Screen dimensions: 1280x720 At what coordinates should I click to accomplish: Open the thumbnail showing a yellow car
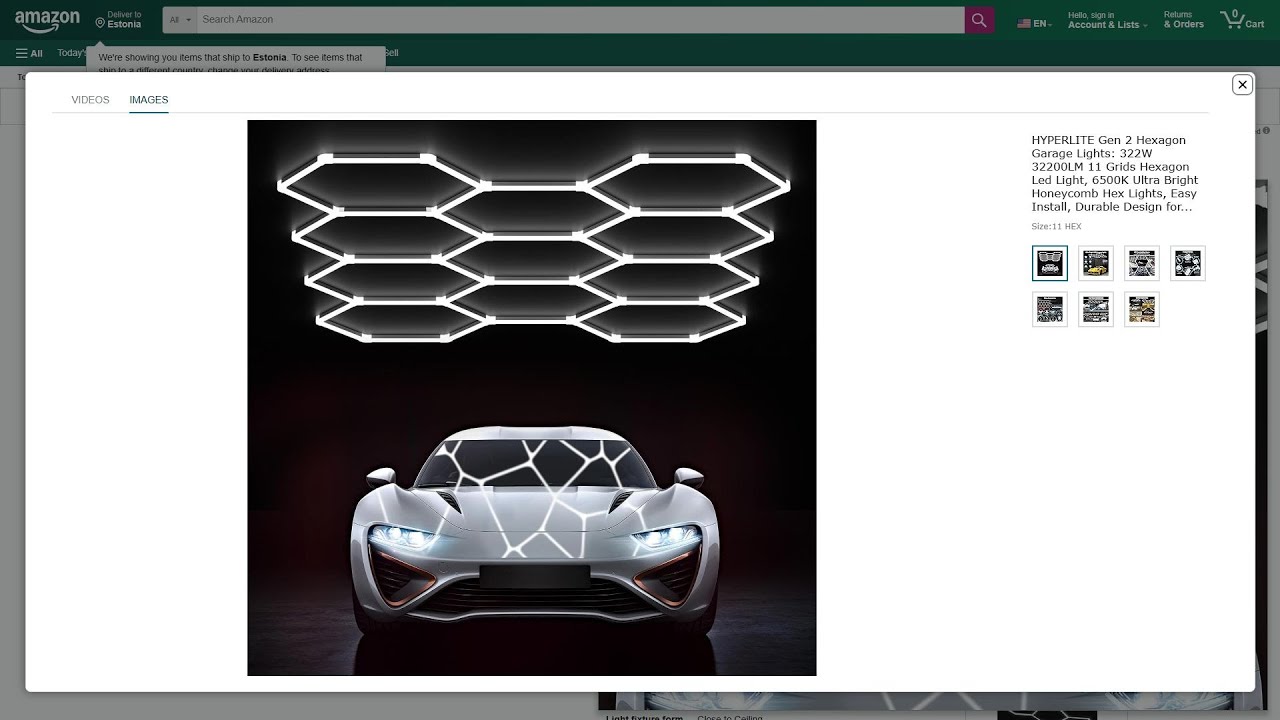pyautogui.click(x=1096, y=263)
